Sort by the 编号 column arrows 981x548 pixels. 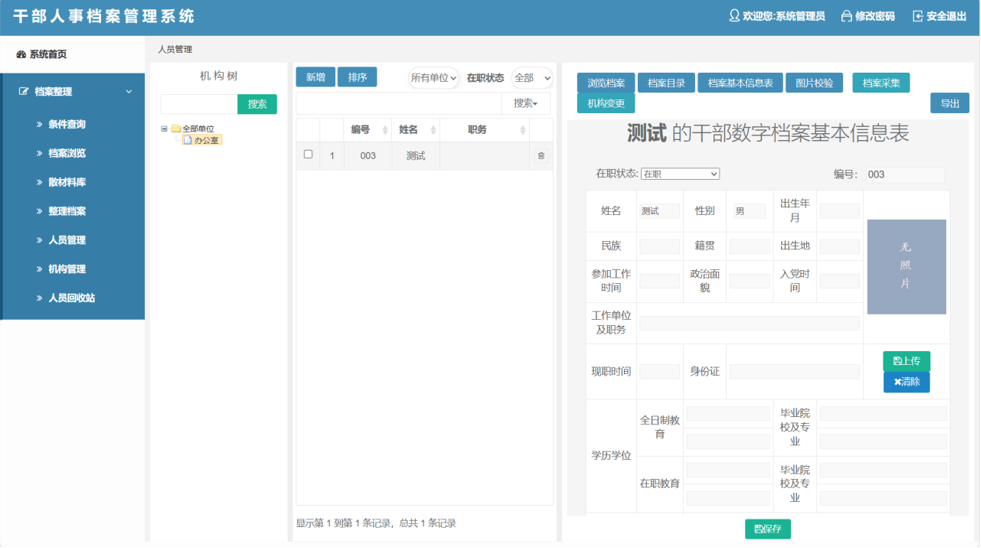(385, 130)
